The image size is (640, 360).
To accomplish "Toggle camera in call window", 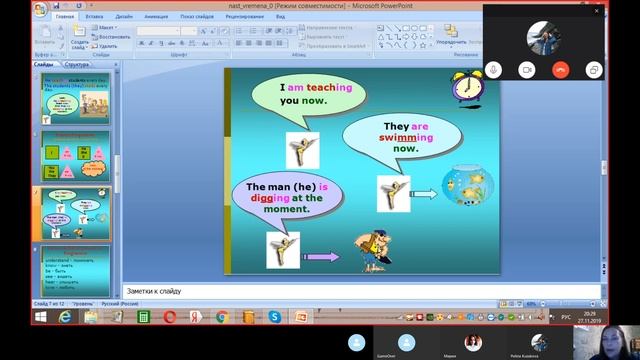I will [x=527, y=70].
